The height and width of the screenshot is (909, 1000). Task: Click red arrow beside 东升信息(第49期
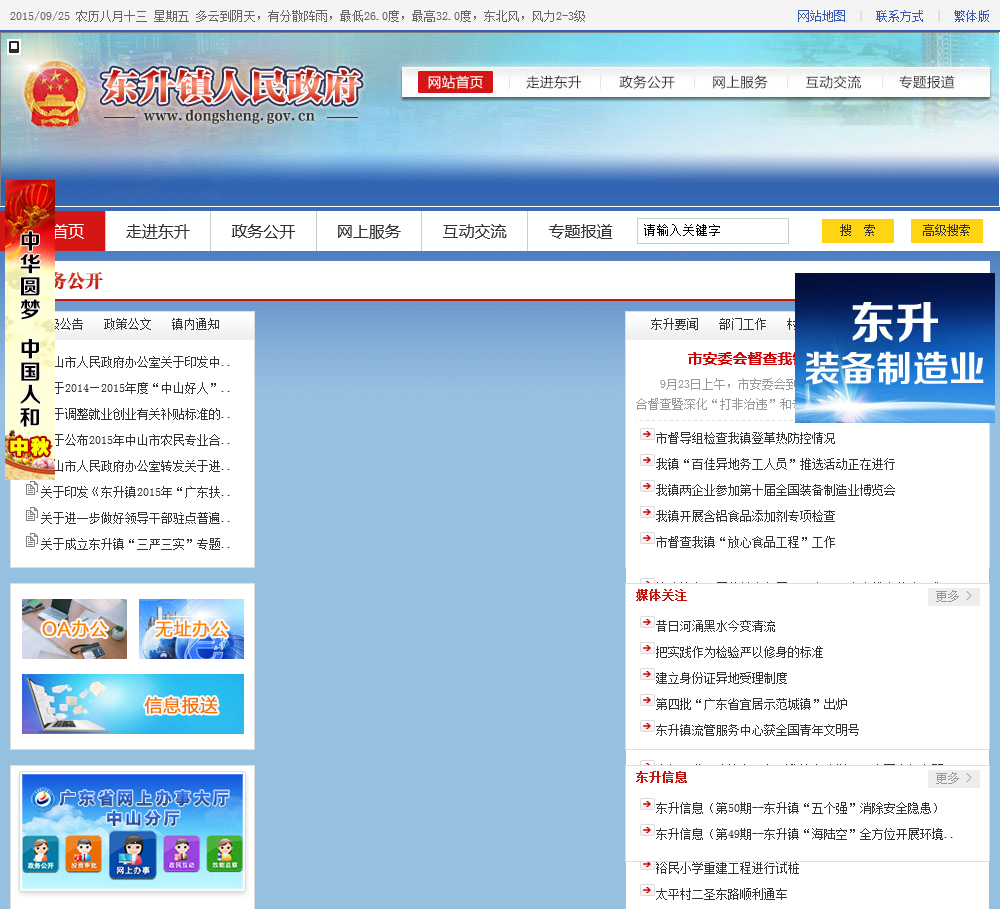click(647, 831)
